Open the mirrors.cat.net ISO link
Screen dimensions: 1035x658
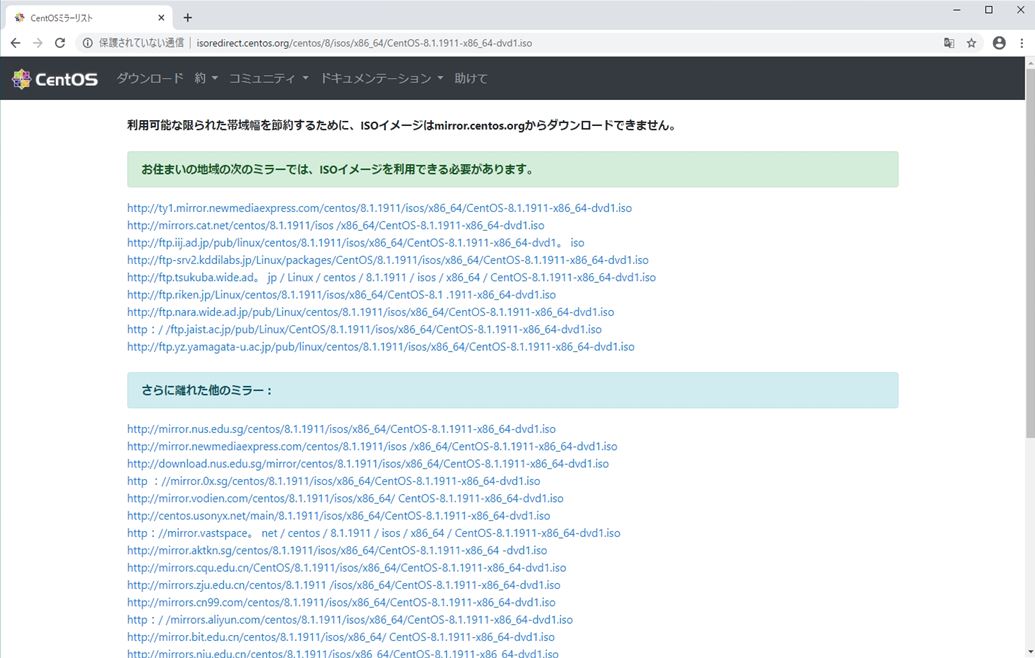pyautogui.click(x=336, y=225)
